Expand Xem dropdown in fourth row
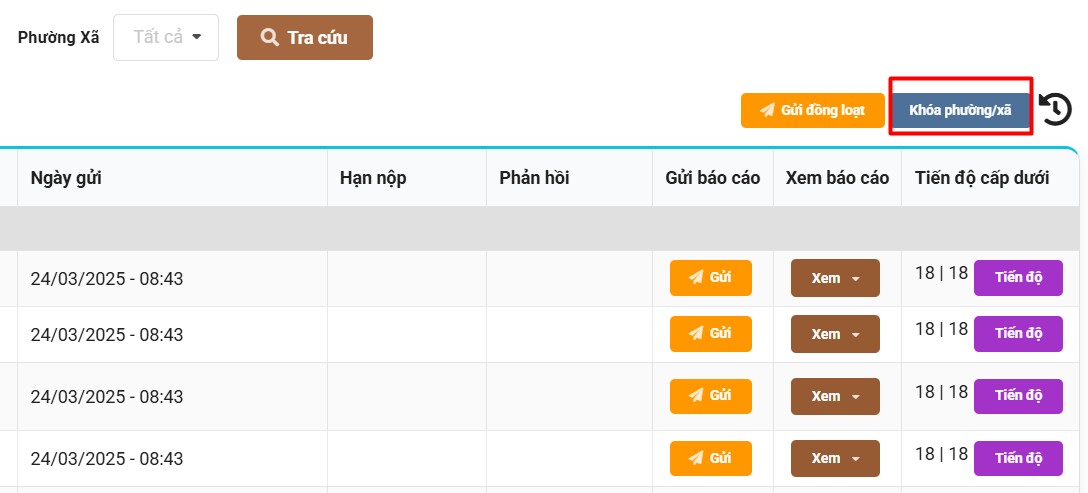 point(835,458)
